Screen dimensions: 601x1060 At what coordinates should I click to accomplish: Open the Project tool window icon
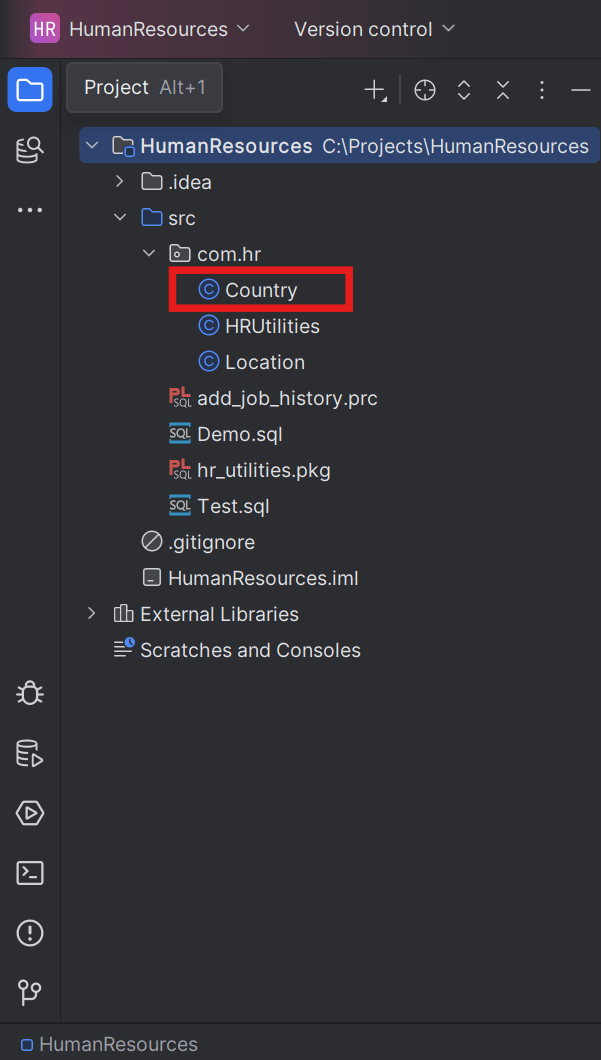pos(29,89)
